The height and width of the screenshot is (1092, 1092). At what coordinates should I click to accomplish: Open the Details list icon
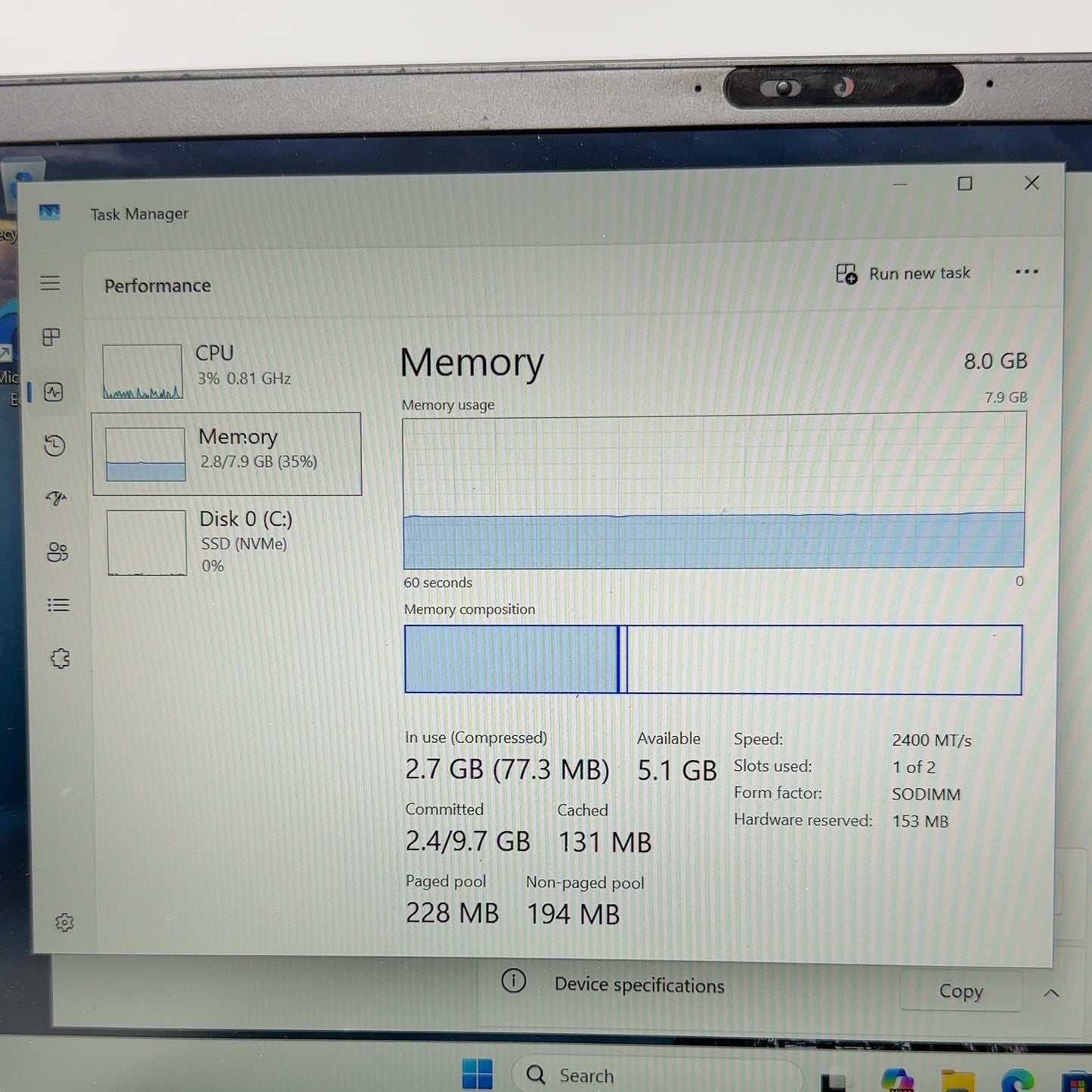pos(58,605)
